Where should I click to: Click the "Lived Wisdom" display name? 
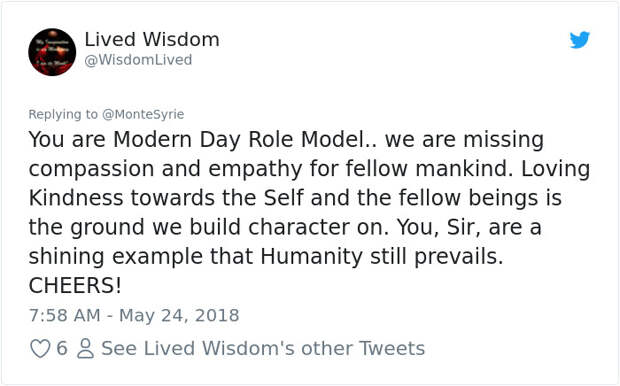(x=152, y=40)
